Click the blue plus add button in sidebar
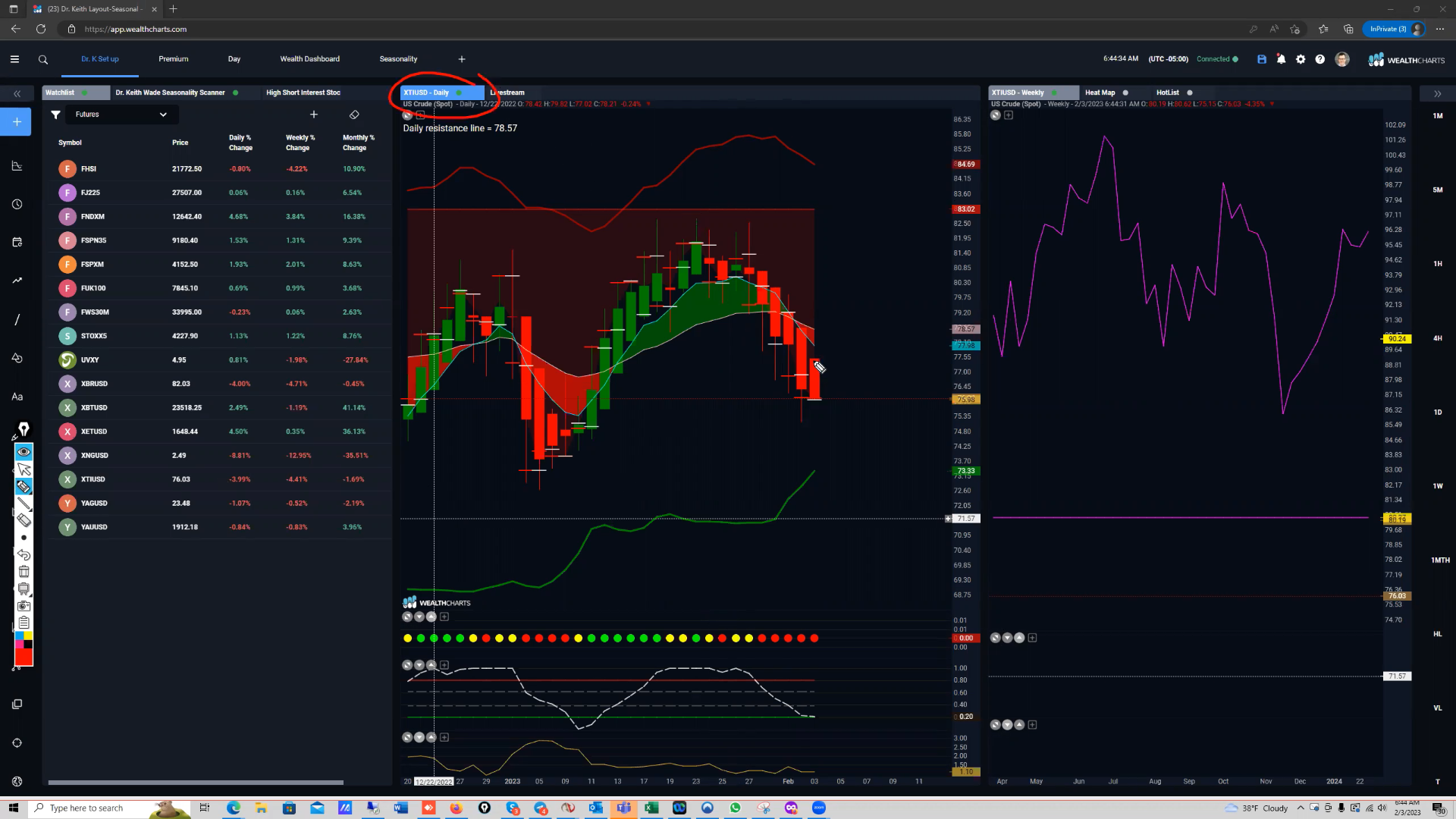This screenshot has width=1456, height=819. (x=17, y=121)
